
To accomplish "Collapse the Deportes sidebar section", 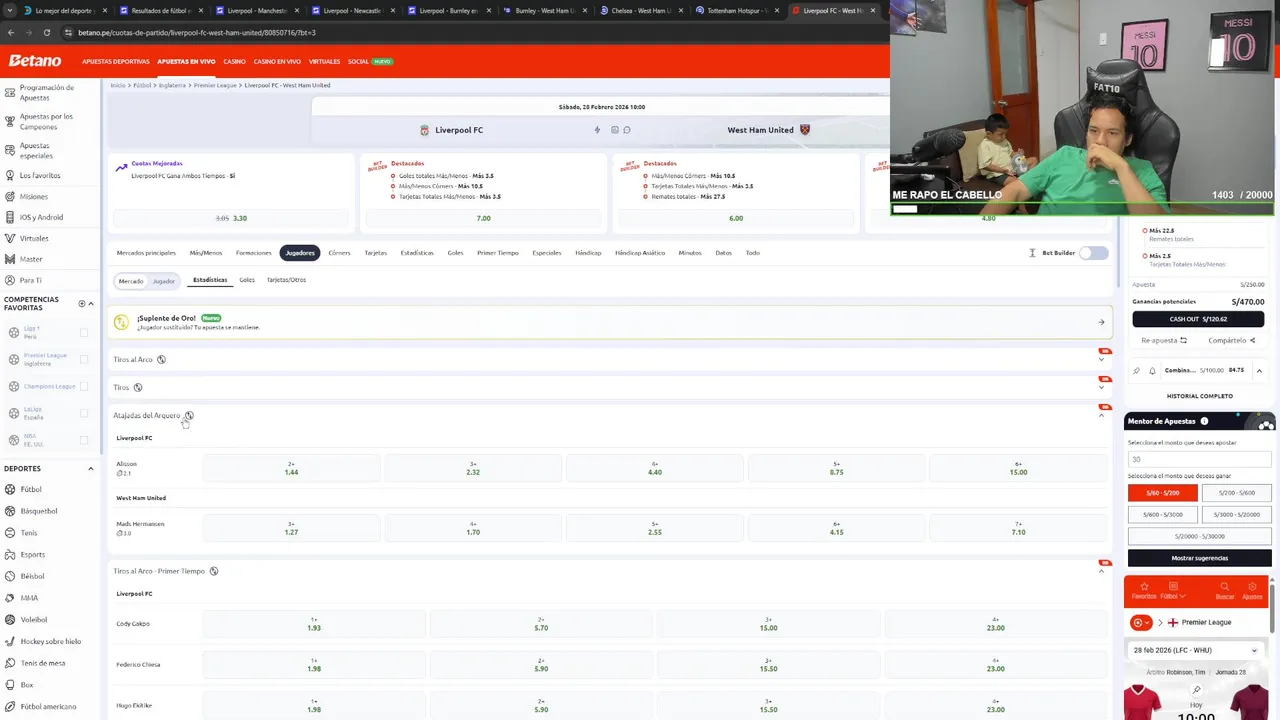I will click(x=90, y=468).
